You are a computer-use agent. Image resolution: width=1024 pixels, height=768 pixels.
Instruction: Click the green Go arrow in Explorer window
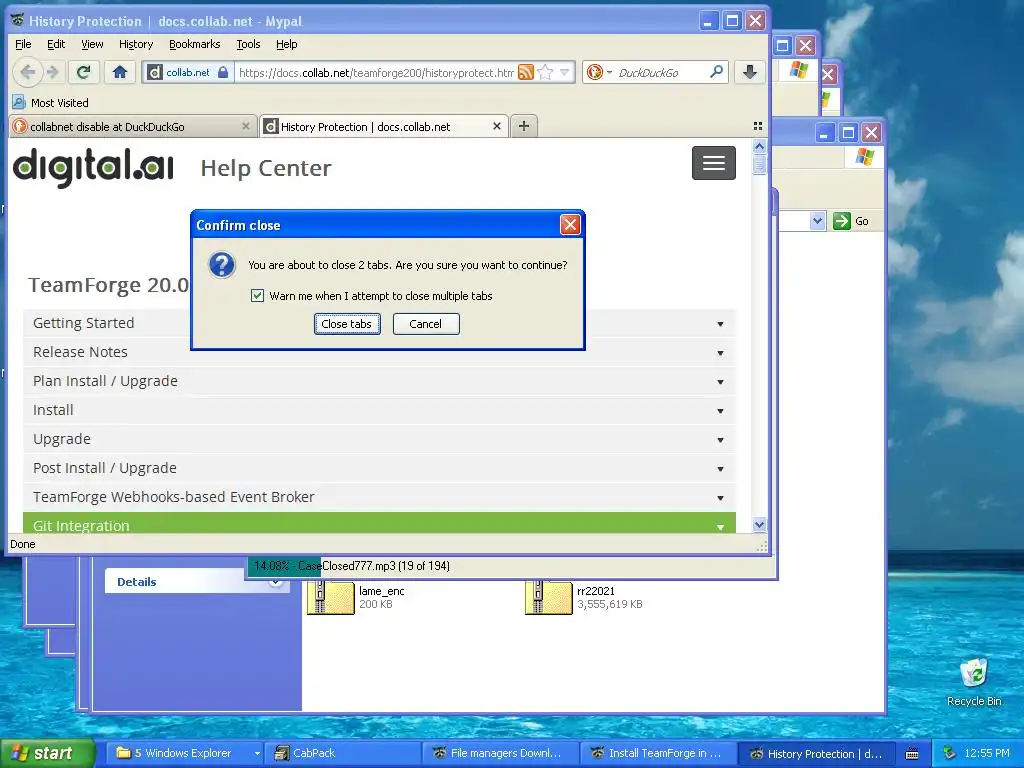(842, 221)
